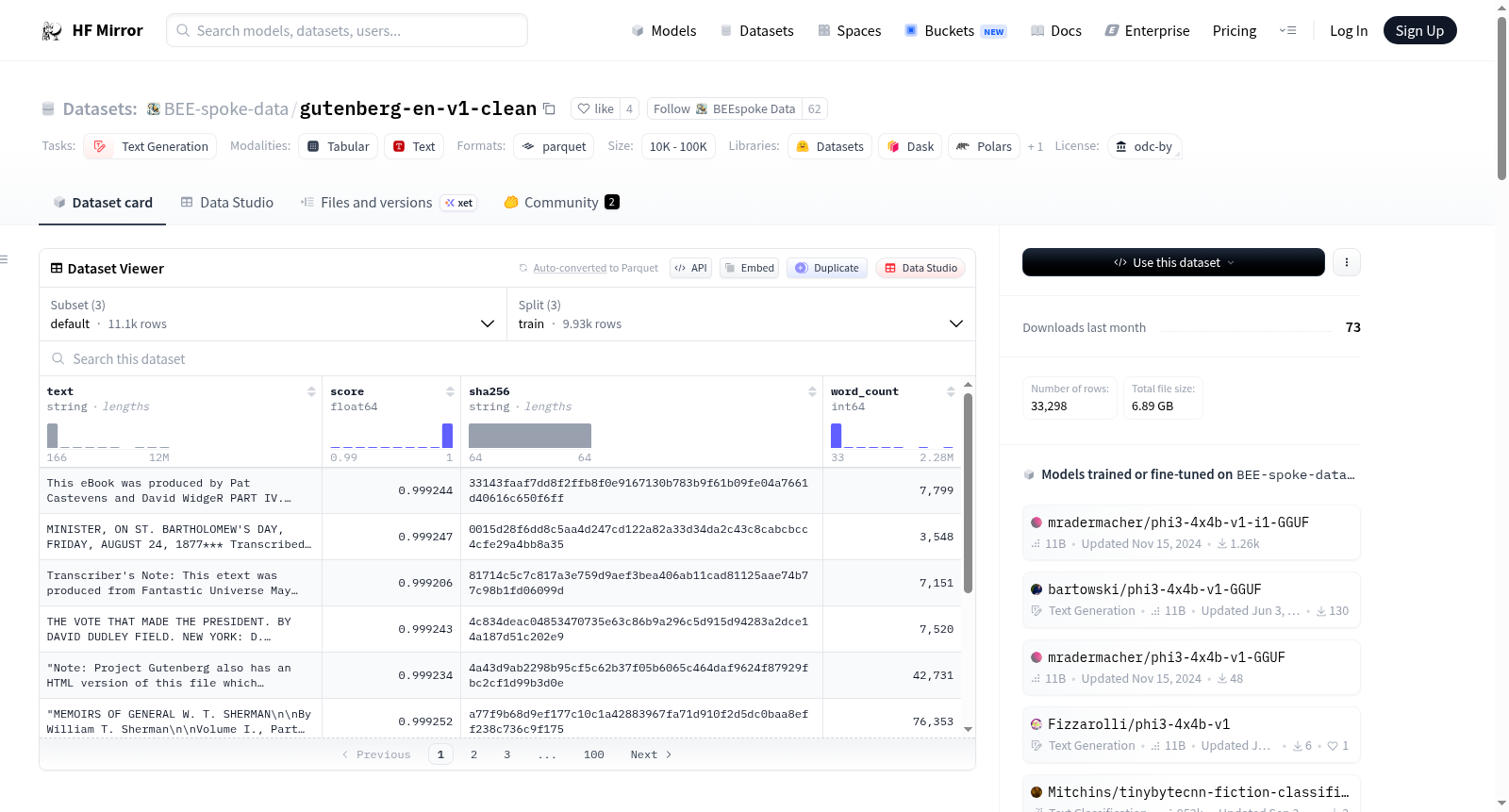
Task: Click the Tabular modality icon
Action: [313, 146]
